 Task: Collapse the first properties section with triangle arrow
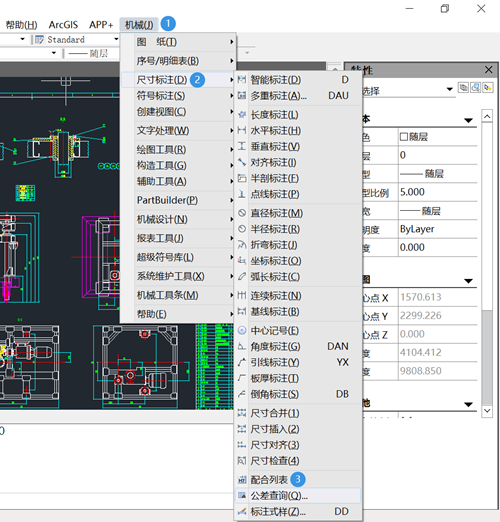[468, 120]
